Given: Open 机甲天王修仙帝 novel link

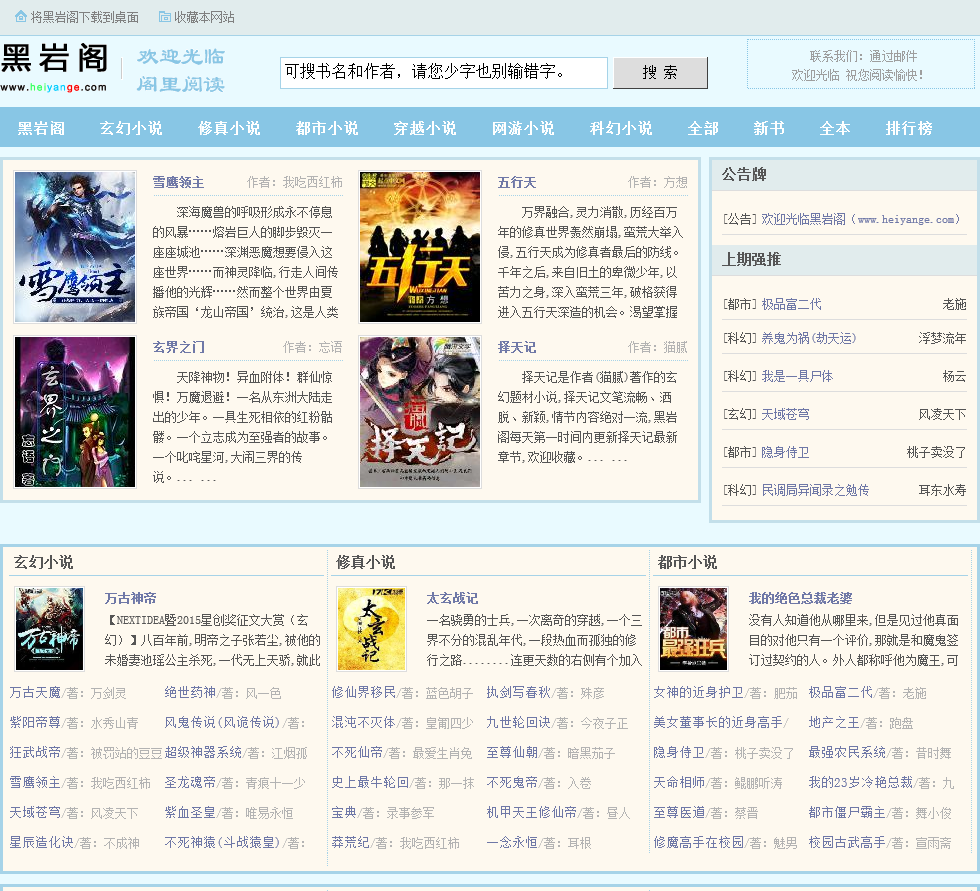Looking at the screenshot, I should click(532, 813).
